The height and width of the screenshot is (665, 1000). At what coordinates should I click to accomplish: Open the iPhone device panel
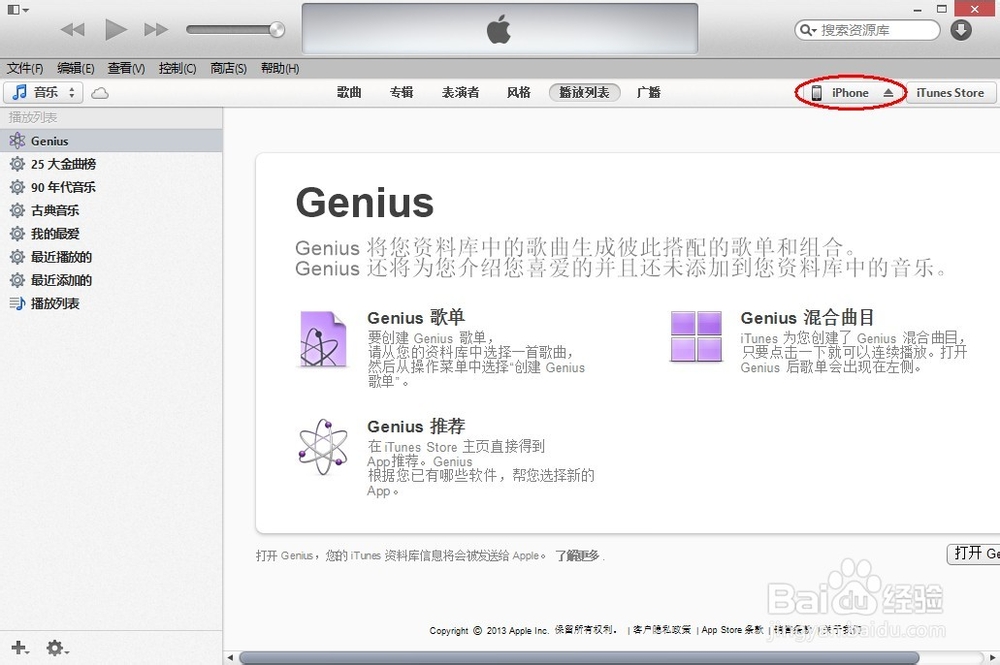[847, 92]
